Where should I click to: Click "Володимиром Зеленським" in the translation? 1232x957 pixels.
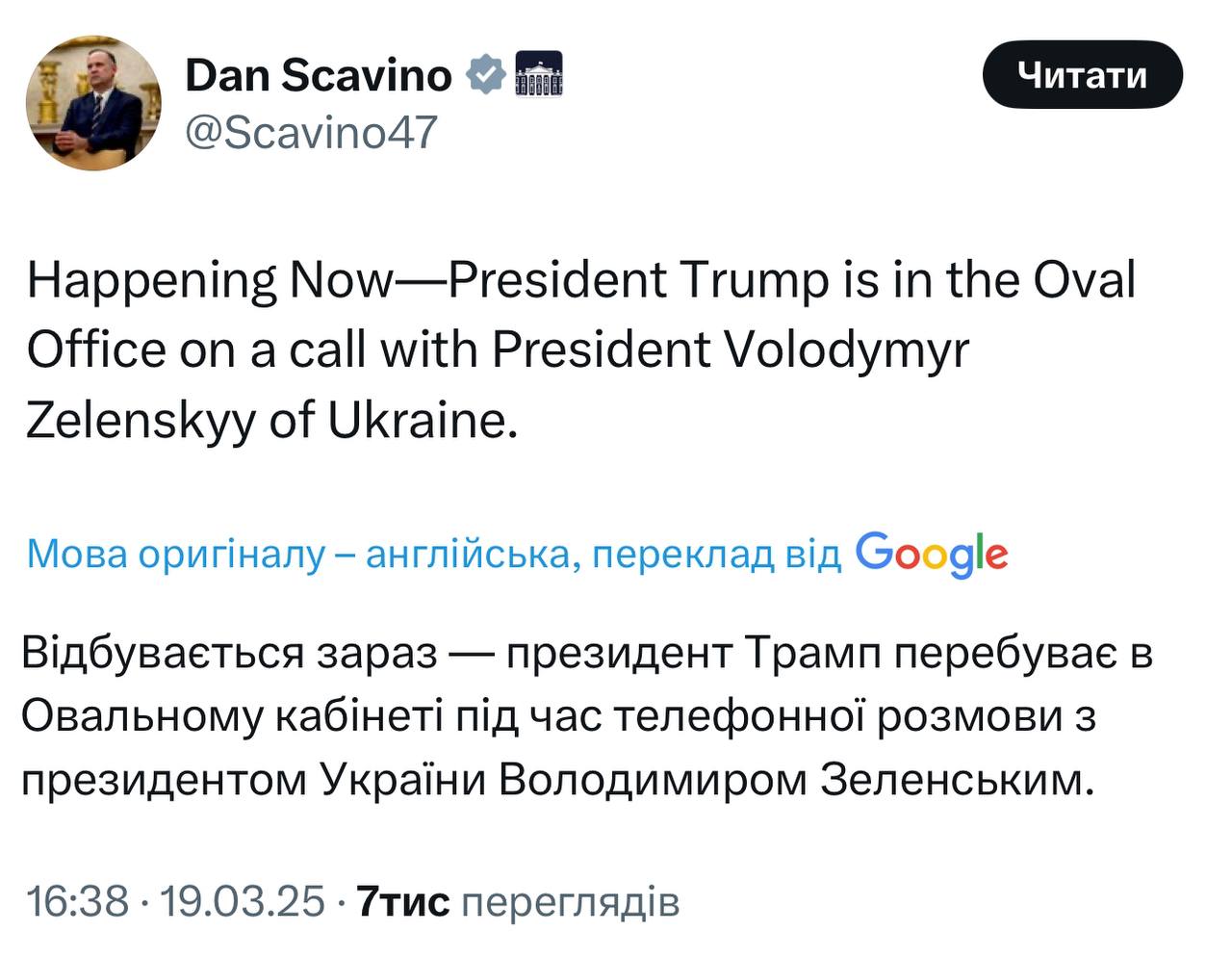coord(797,780)
